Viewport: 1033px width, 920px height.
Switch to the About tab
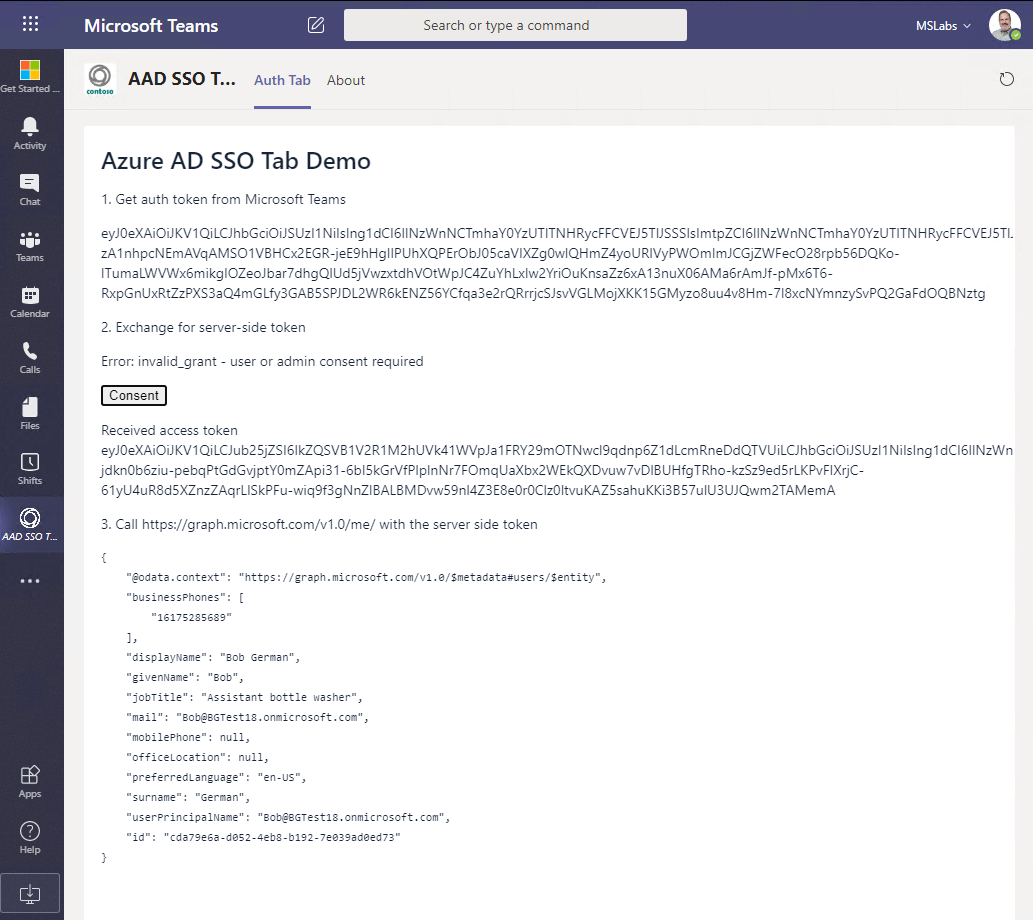pos(346,80)
